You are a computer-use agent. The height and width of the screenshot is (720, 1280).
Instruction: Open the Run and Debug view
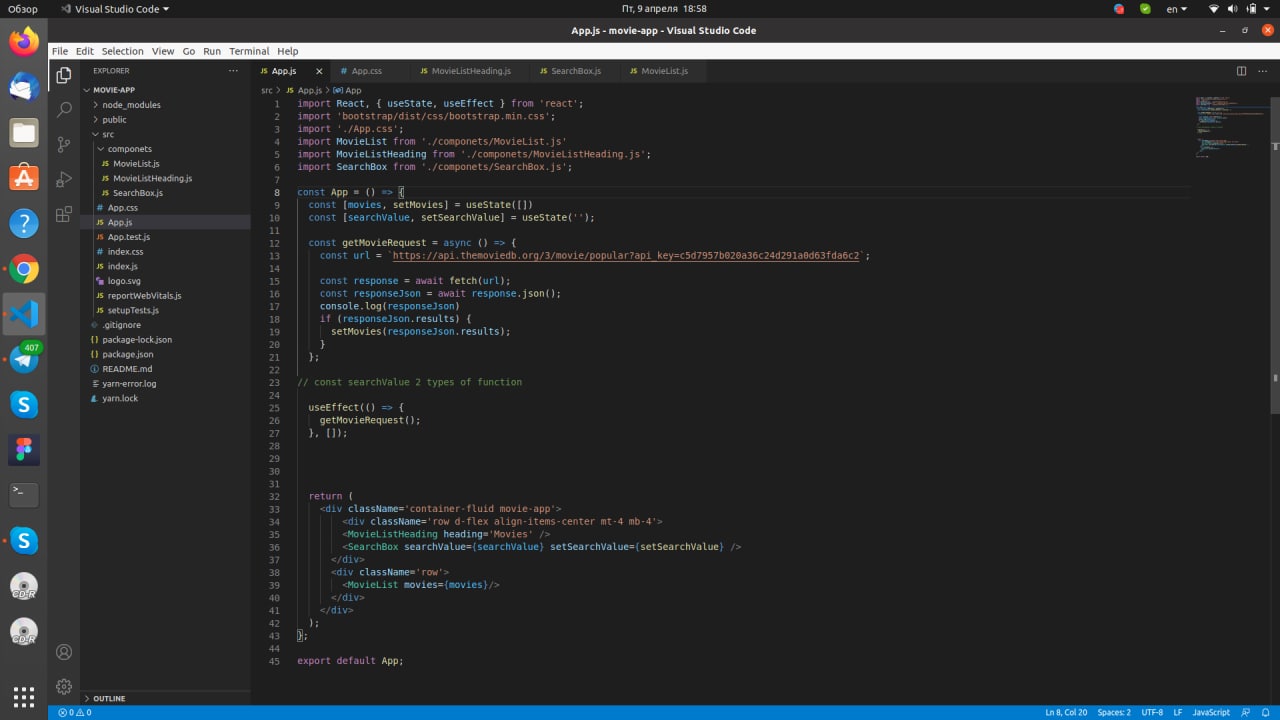pyautogui.click(x=64, y=179)
